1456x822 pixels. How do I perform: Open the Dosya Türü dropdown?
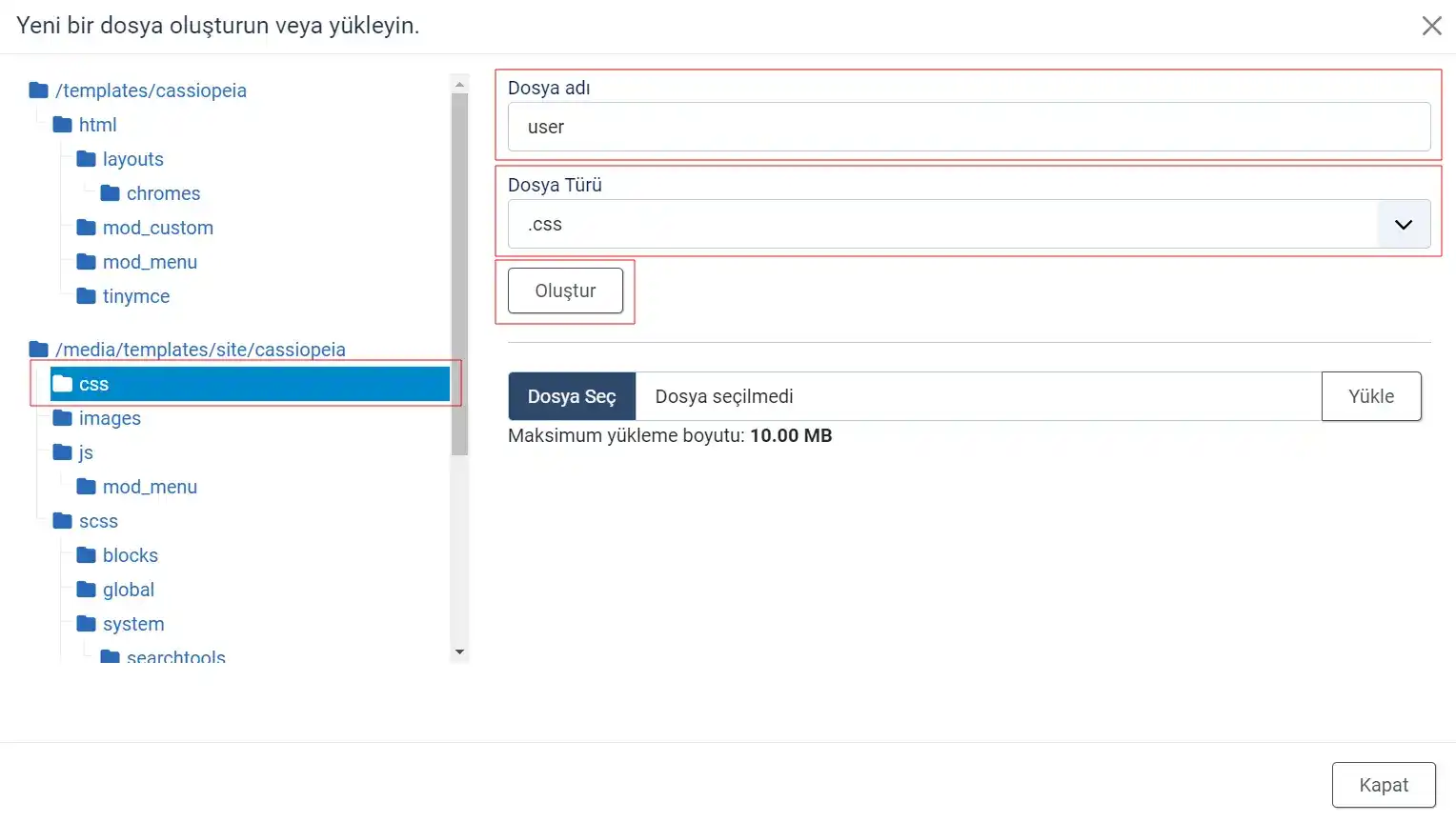pyautogui.click(x=1402, y=224)
